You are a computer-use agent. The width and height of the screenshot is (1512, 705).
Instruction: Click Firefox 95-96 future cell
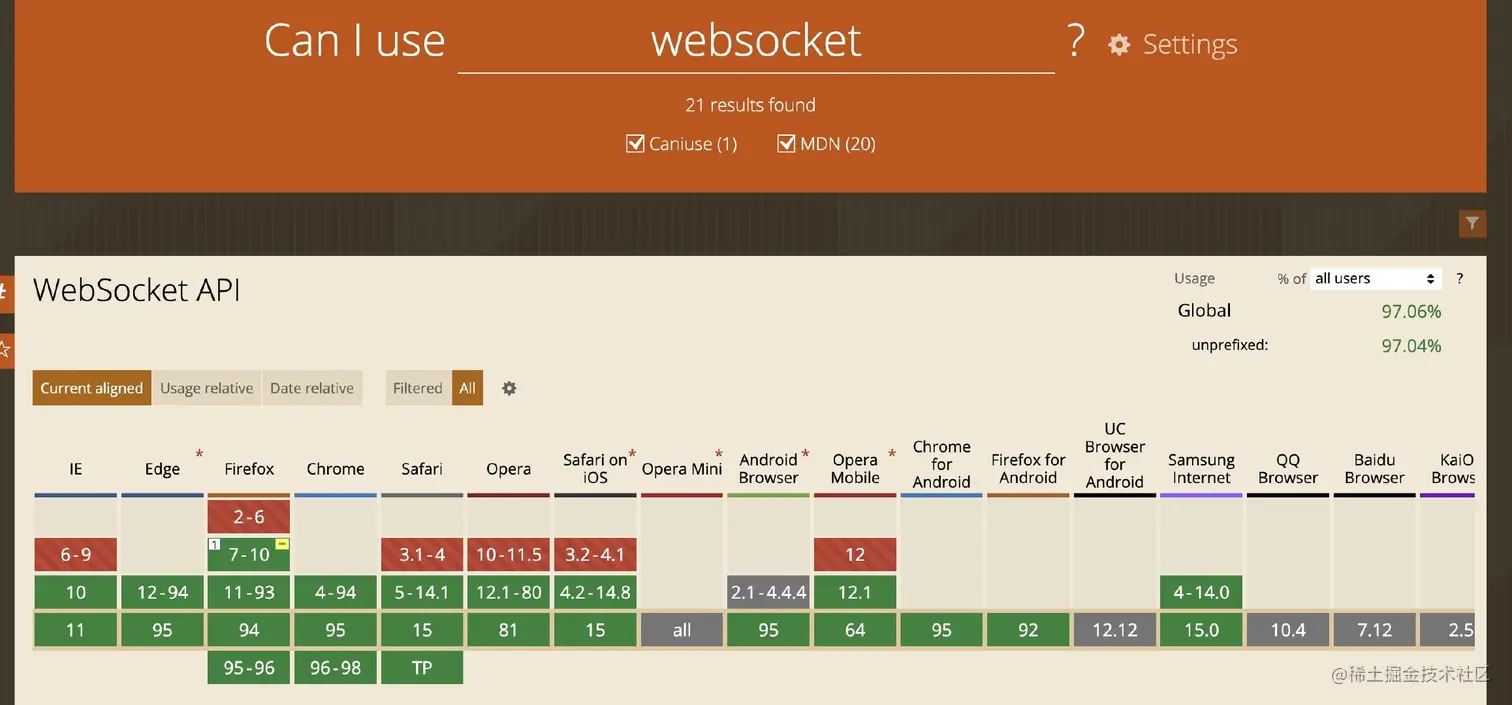click(x=249, y=667)
